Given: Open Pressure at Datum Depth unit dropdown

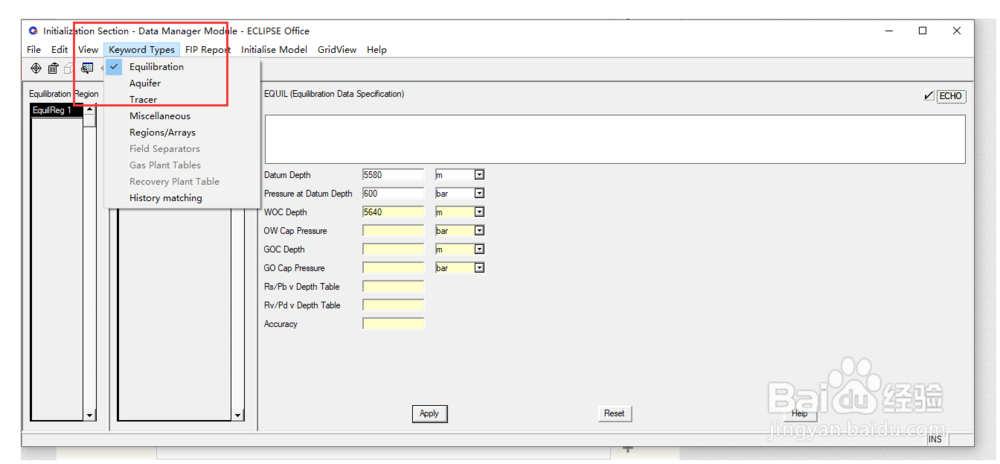Looking at the screenshot, I should click(480, 193).
